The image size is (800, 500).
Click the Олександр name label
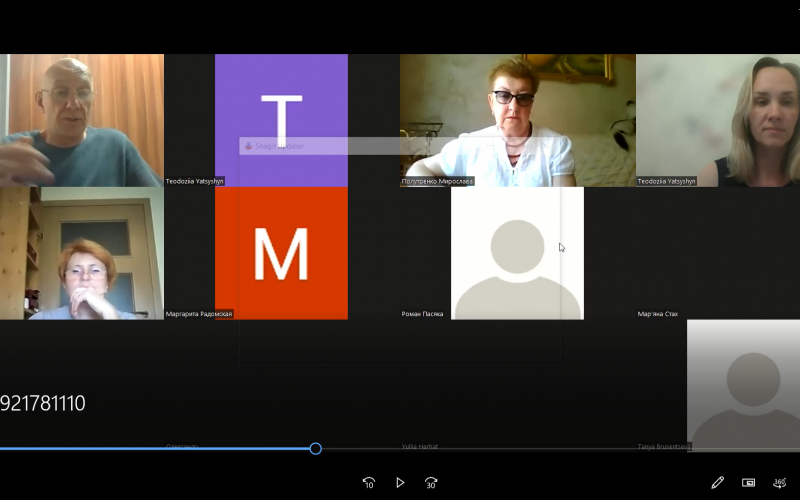182,446
